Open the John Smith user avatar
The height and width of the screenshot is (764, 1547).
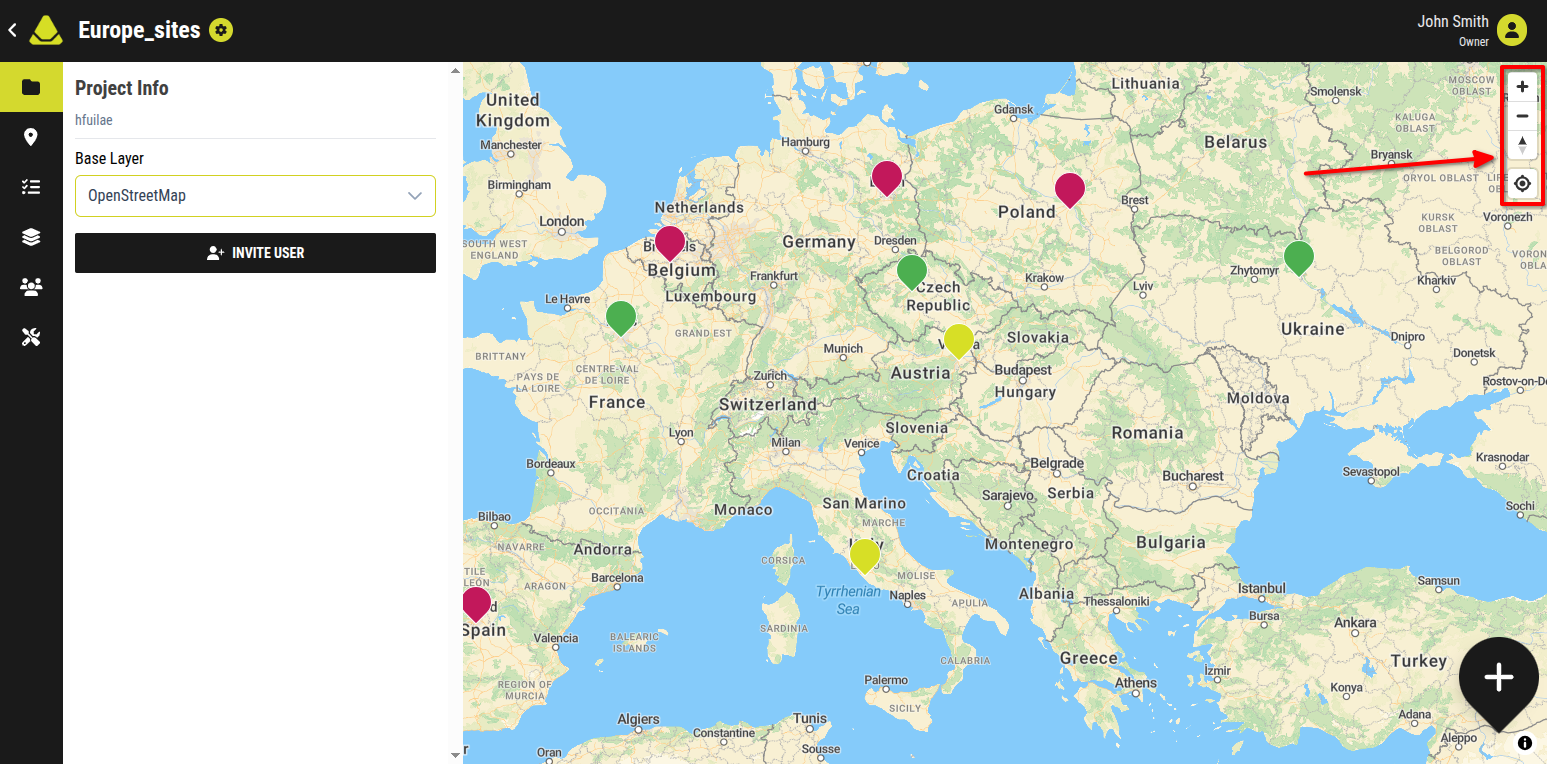(x=1512, y=31)
